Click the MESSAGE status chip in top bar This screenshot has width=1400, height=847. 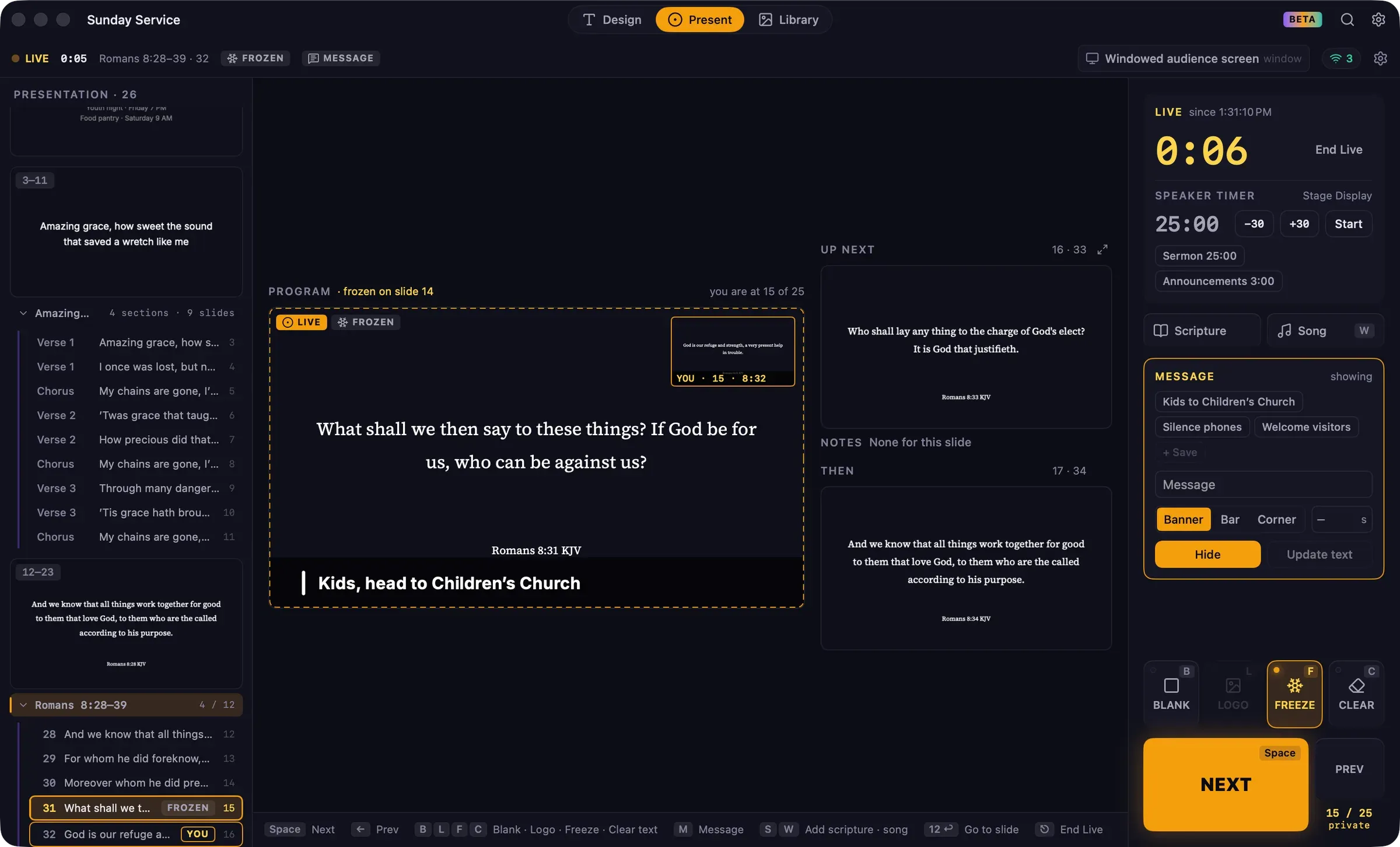pyautogui.click(x=341, y=58)
